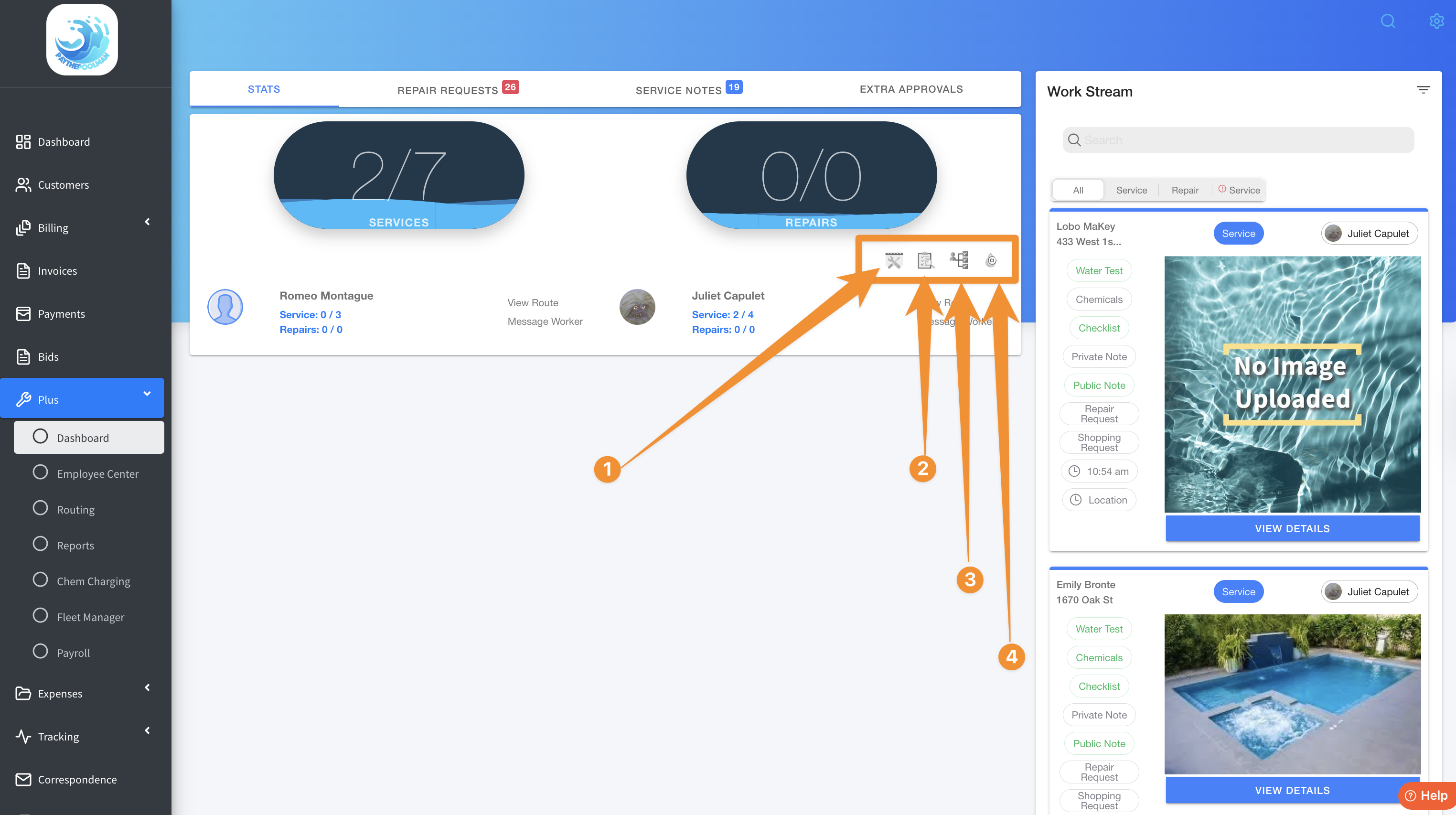Open Work Stream filter lines icon
1456x815 pixels.
click(x=1423, y=90)
